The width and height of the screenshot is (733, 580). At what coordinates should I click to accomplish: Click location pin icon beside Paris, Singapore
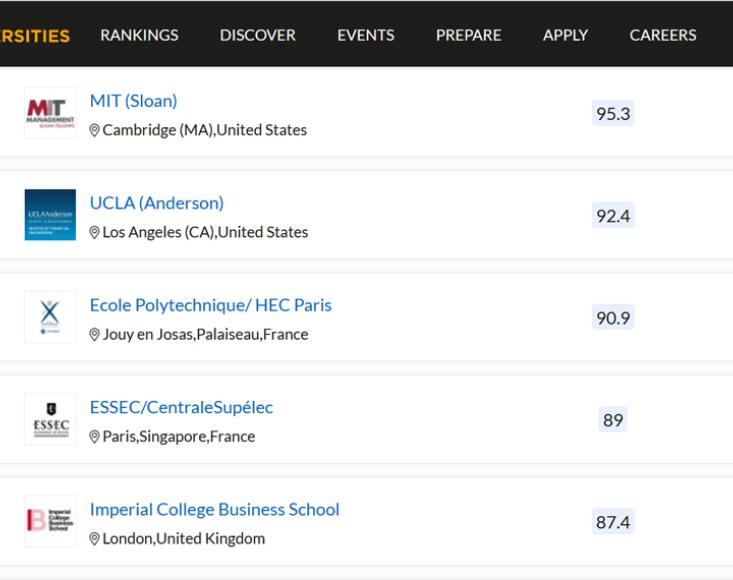(x=94, y=437)
